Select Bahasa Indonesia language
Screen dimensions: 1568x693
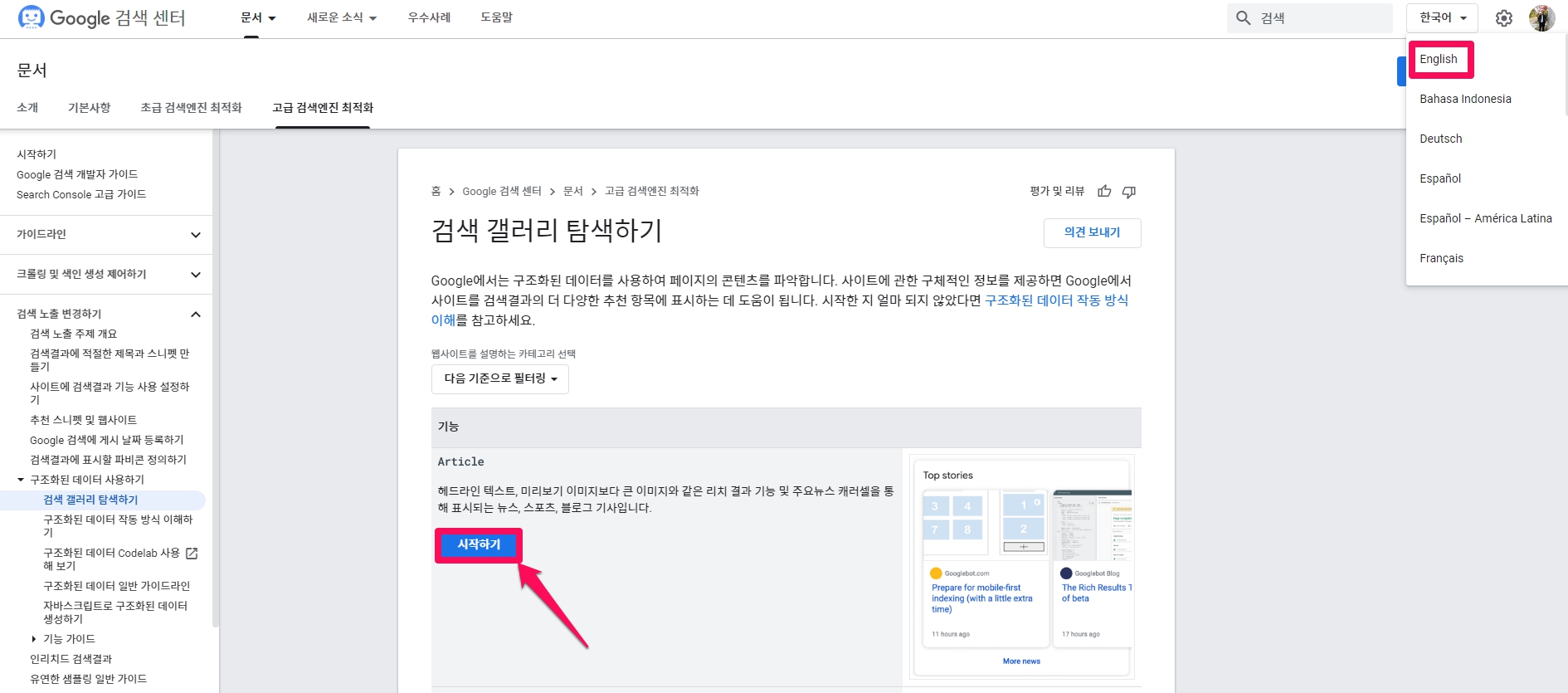(1465, 99)
